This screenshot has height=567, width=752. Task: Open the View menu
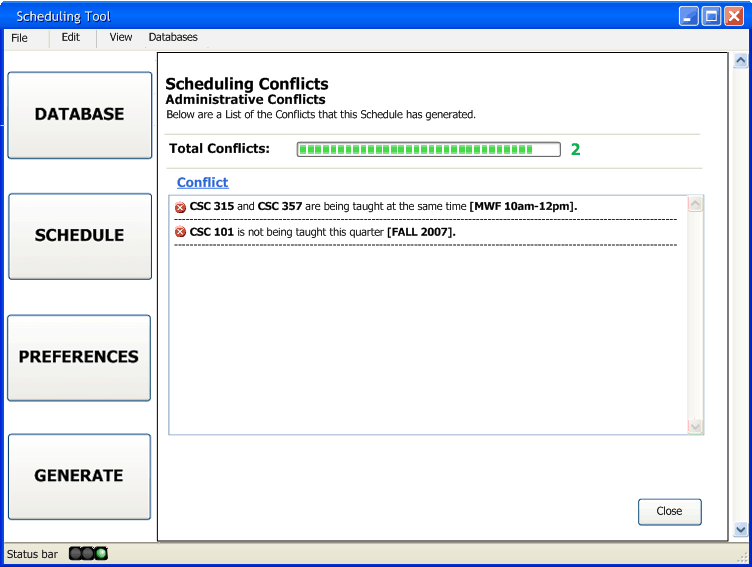coord(120,37)
